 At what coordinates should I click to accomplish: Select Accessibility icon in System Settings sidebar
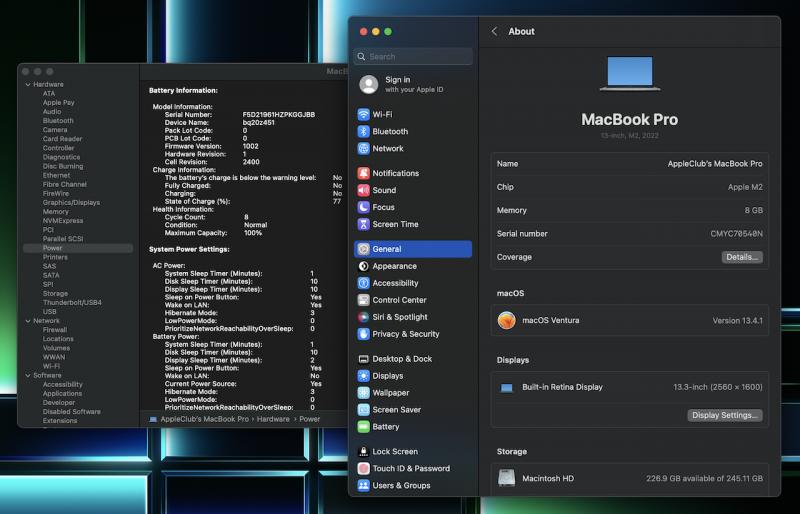point(363,283)
